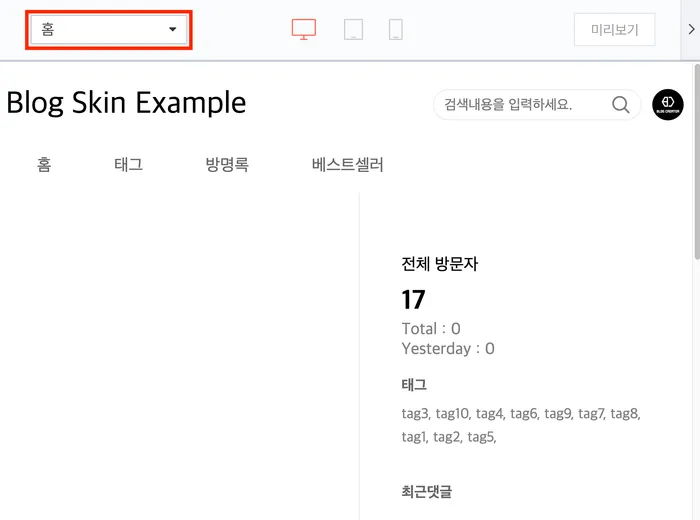Click the Yesterday : 0 text

(448, 349)
